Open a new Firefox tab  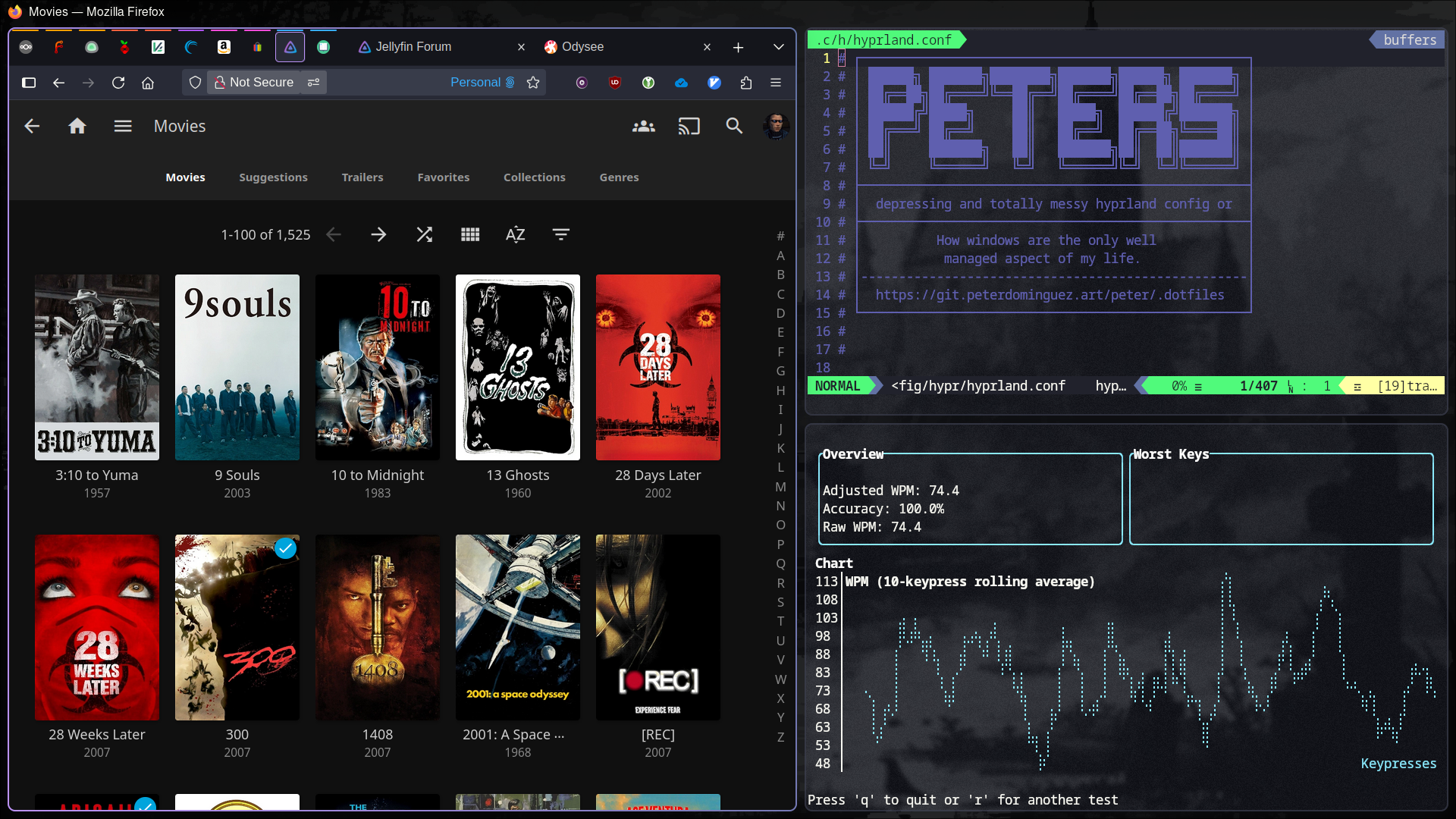738,47
